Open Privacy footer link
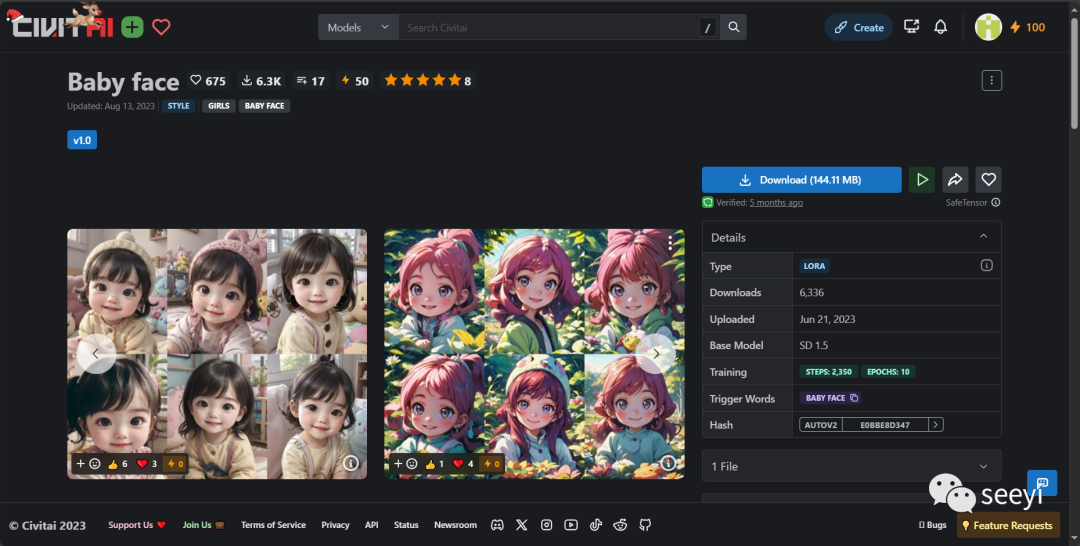 tap(335, 525)
